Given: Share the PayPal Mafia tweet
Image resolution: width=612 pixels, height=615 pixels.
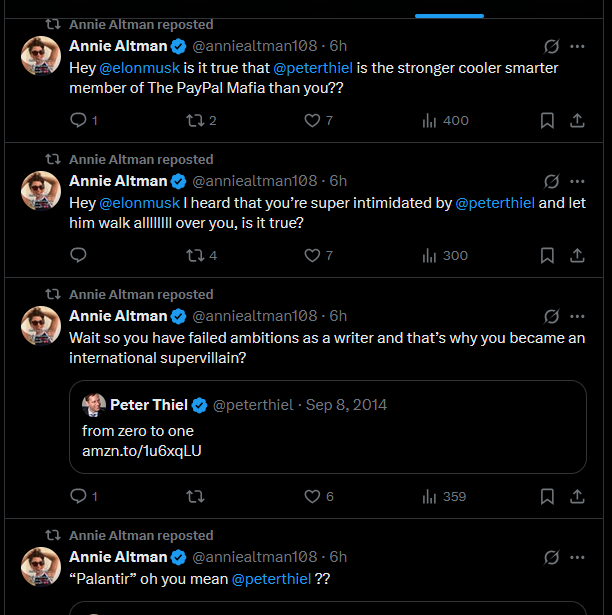Looking at the screenshot, I should 577,120.
